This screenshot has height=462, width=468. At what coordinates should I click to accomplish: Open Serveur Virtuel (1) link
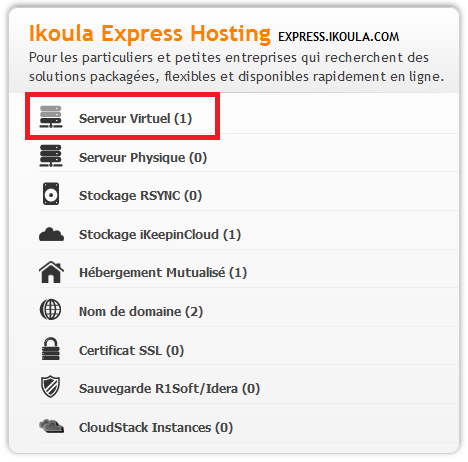[x=135, y=119]
